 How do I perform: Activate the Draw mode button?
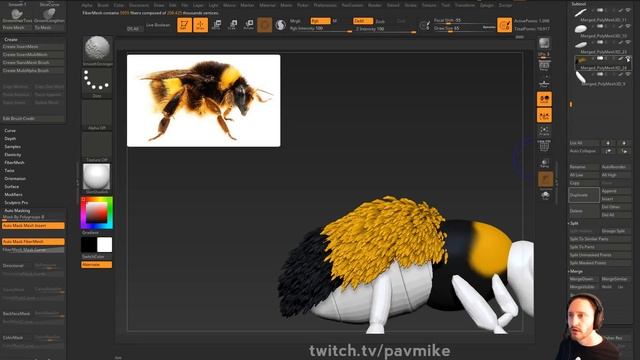(x=200, y=25)
